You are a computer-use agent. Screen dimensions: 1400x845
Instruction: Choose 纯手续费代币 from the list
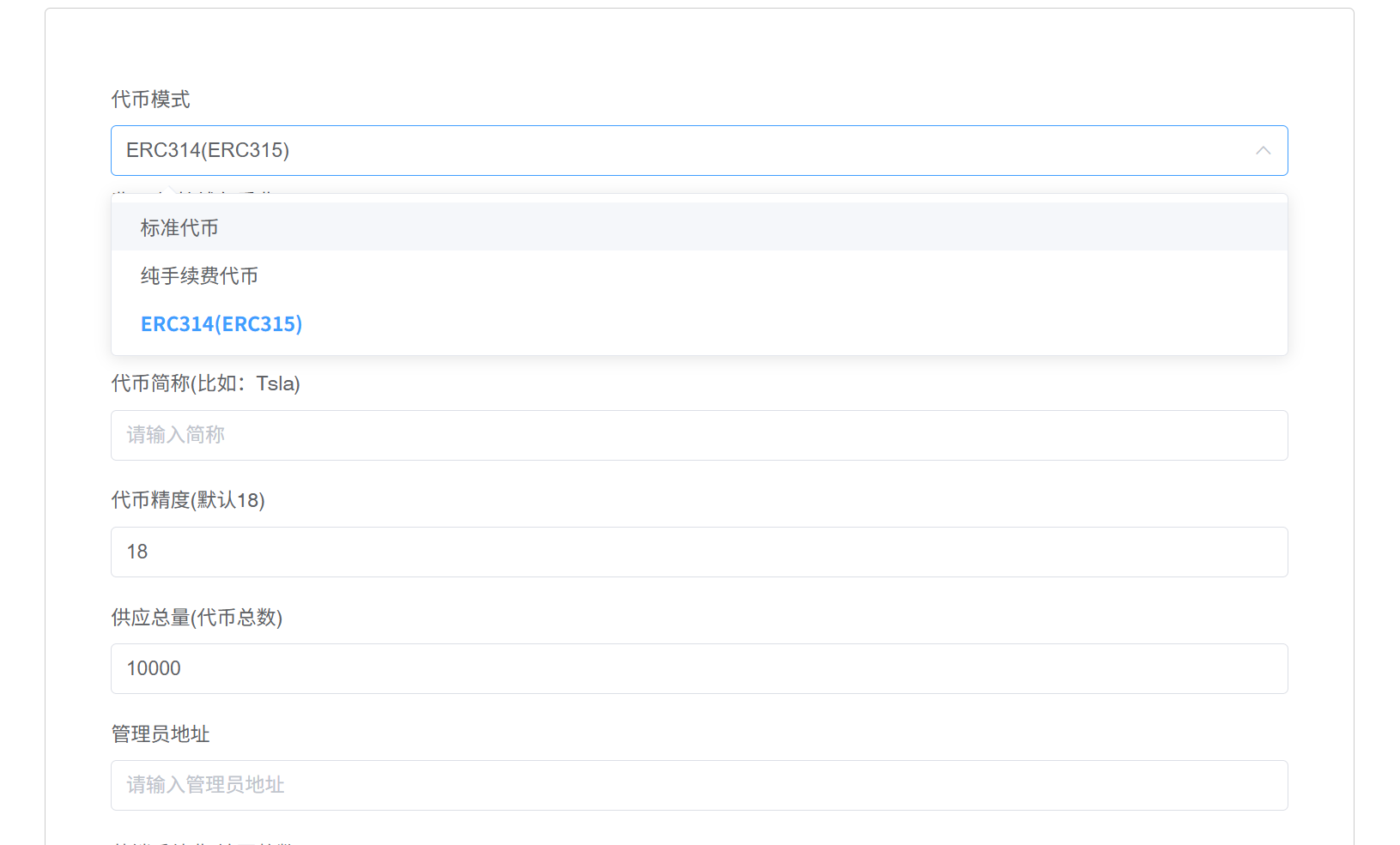click(x=700, y=275)
